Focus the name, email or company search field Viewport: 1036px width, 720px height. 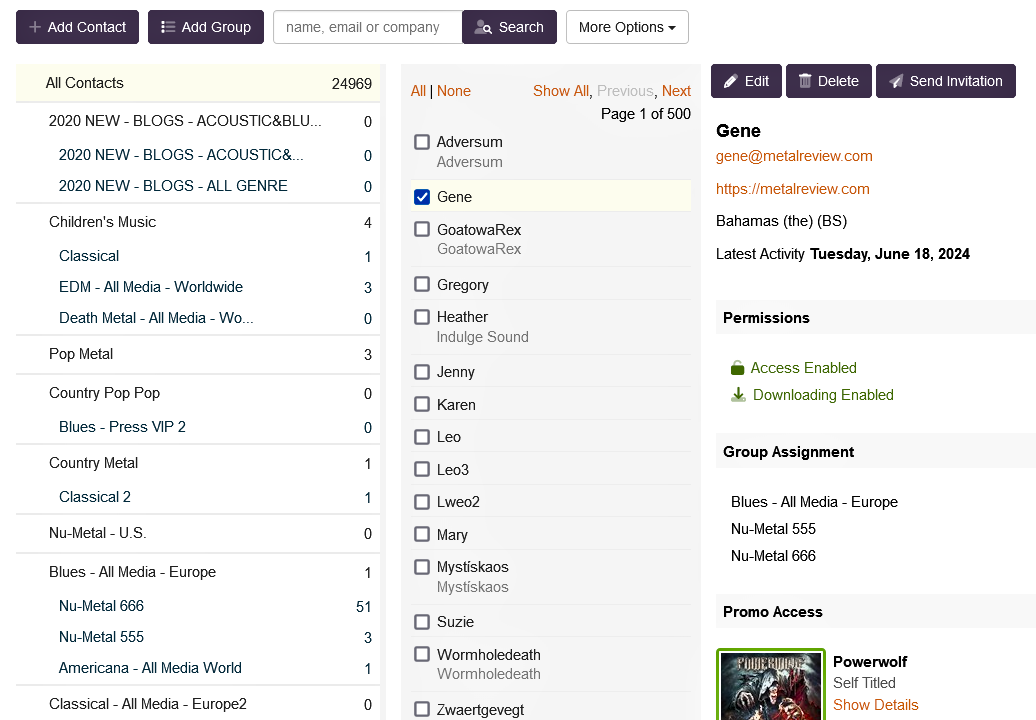(x=368, y=27)
